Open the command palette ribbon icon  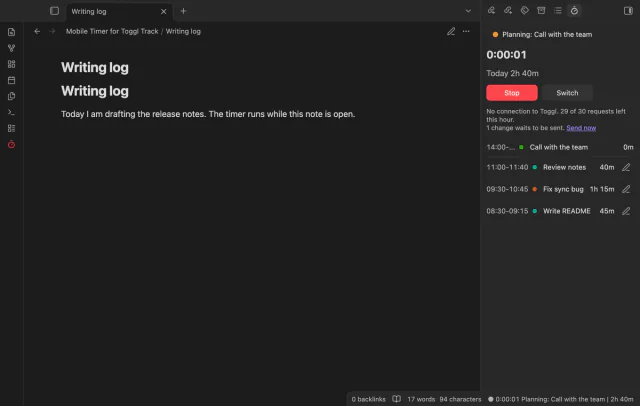pos(11,112)
